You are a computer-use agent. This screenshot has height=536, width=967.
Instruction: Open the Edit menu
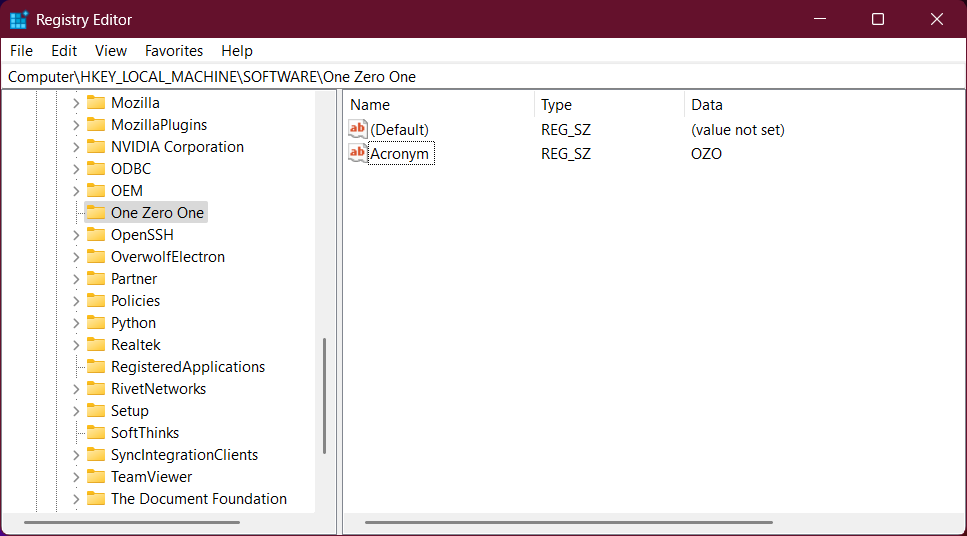coord(64,51)
